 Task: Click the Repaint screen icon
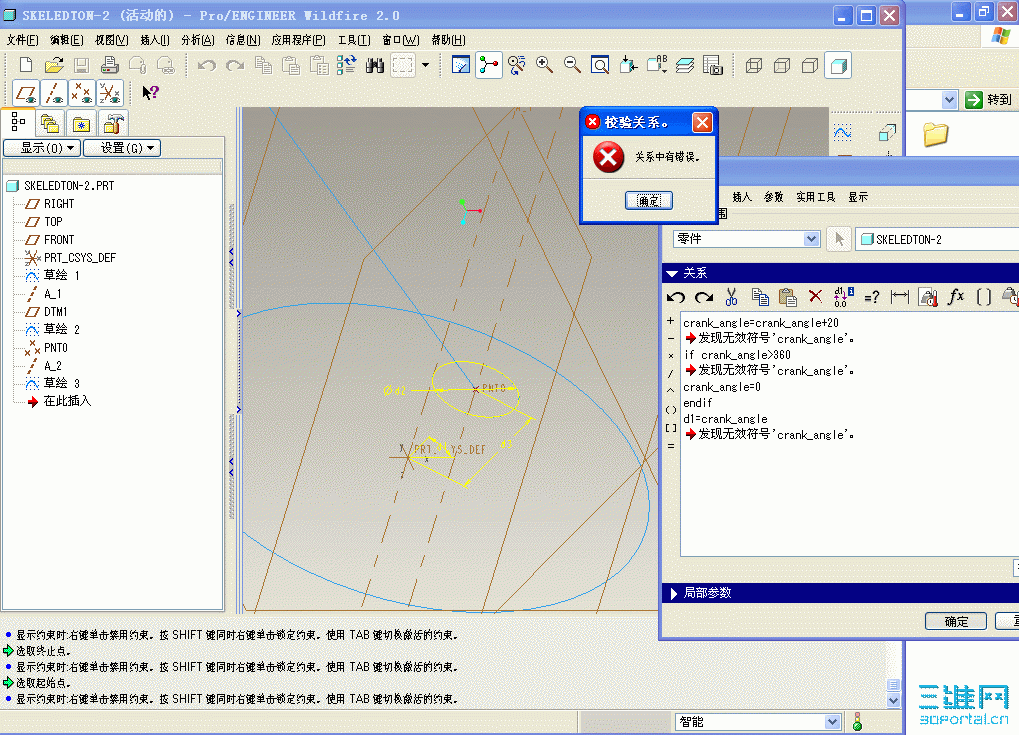(461, 65)
